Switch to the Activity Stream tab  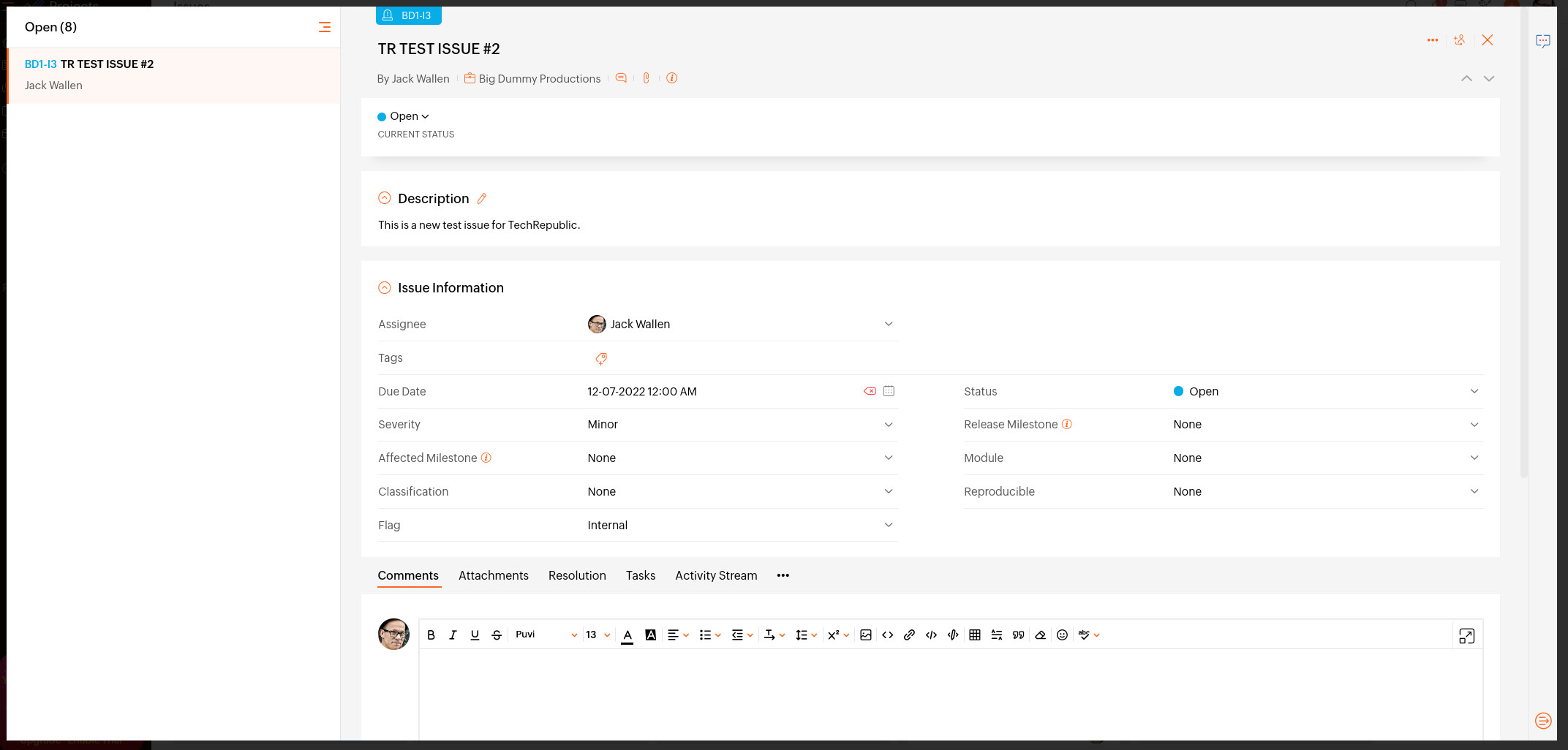coord(716,575)
